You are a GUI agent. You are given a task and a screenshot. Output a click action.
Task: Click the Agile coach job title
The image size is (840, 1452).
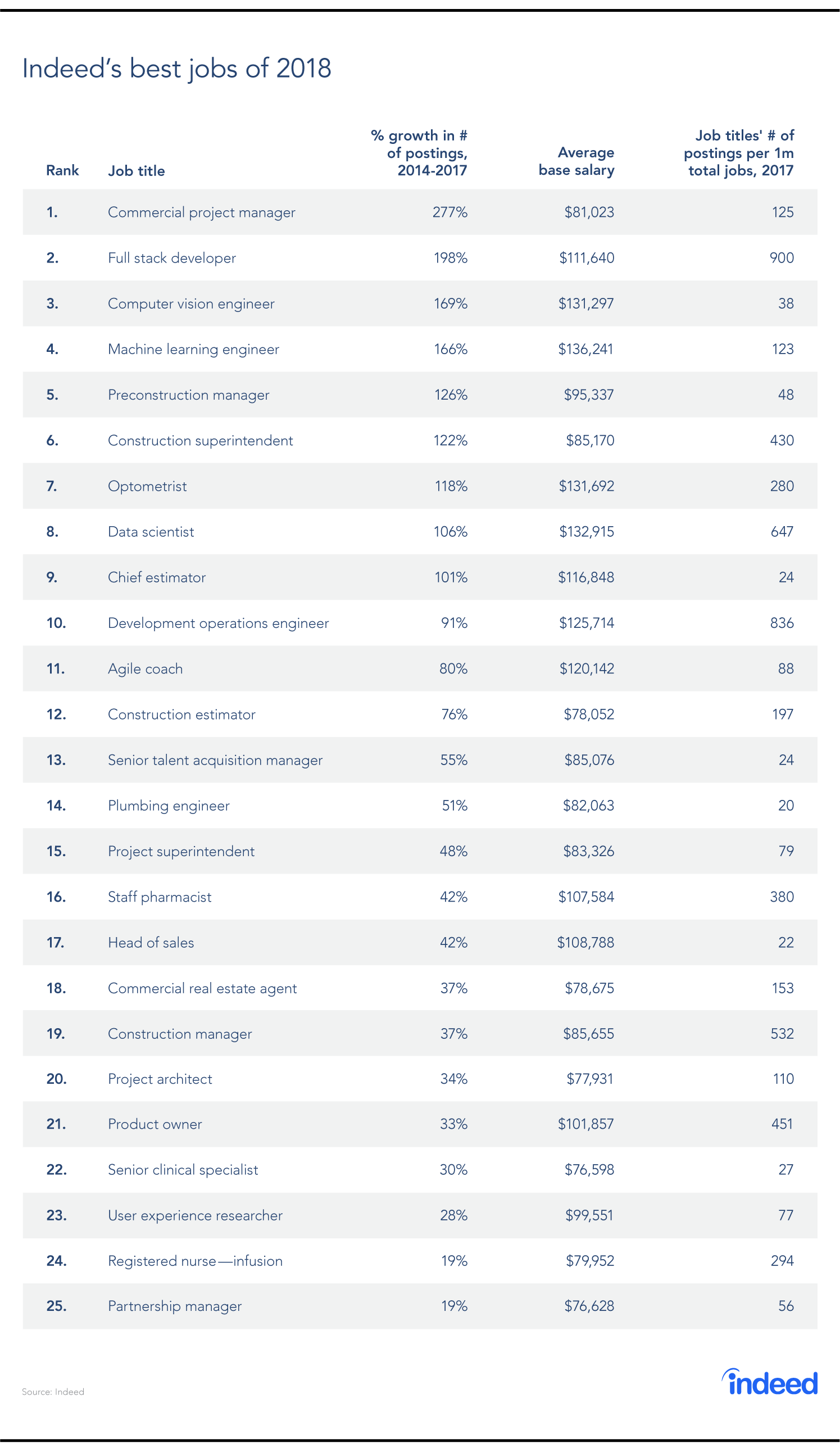[x=145, y=669]
